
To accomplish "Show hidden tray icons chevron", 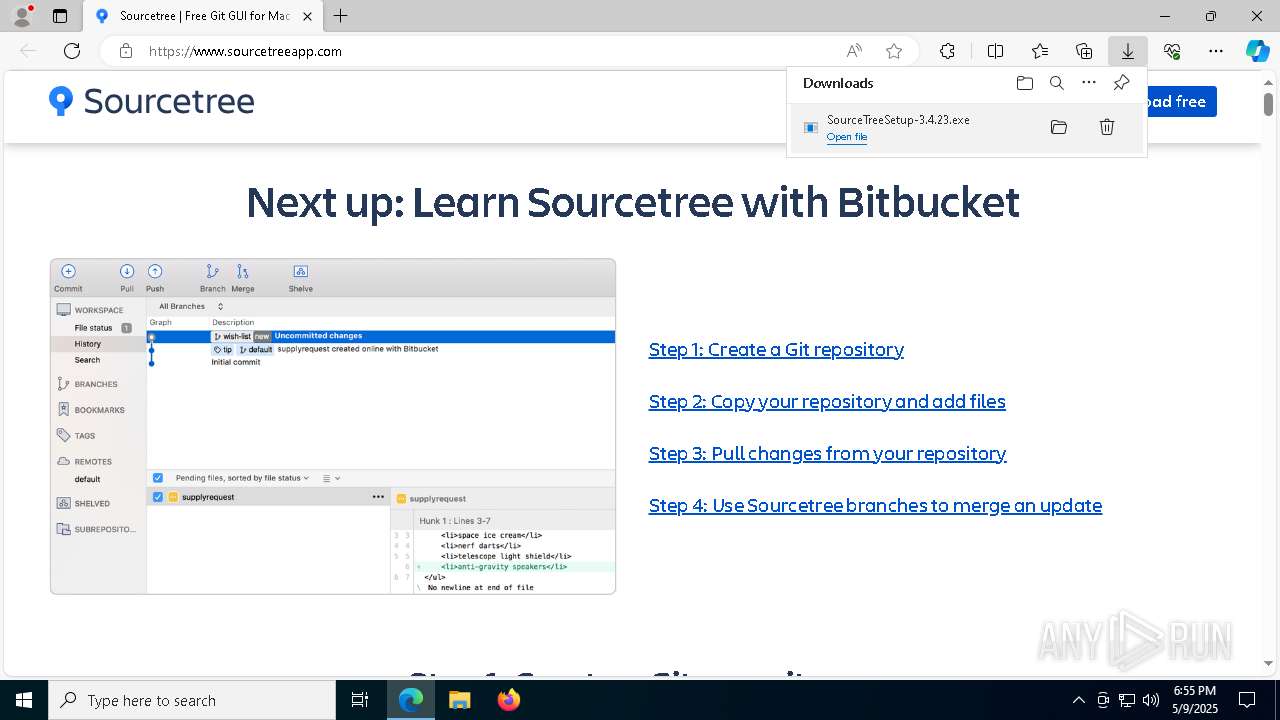I will 1078,700.
